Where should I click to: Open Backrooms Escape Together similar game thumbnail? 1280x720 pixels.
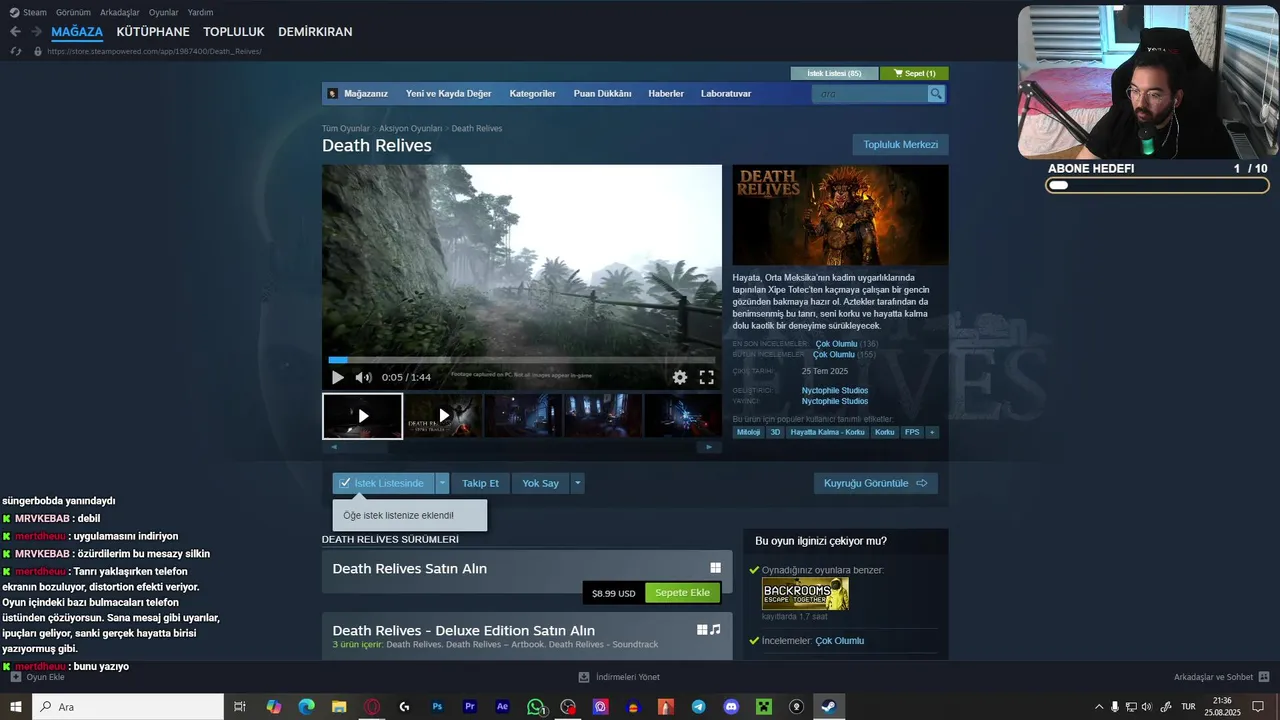pos(805,594)
